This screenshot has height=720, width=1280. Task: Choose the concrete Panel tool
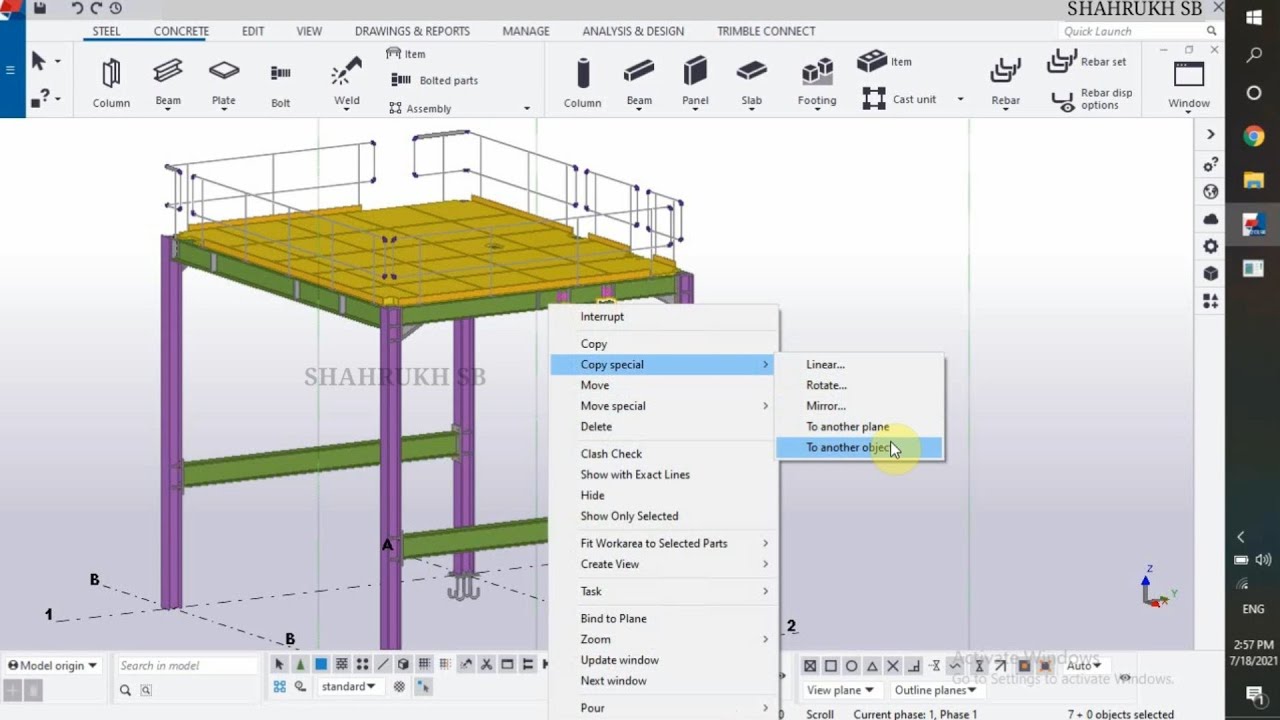tap(695, 82)
